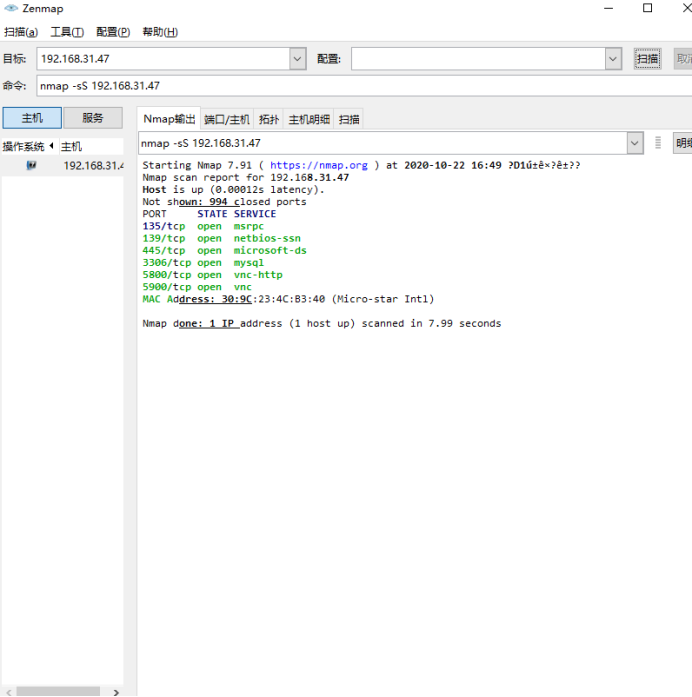Click the command field nmap -sS
The height and width of the screenshot is (697, 692).
(364, 86)
